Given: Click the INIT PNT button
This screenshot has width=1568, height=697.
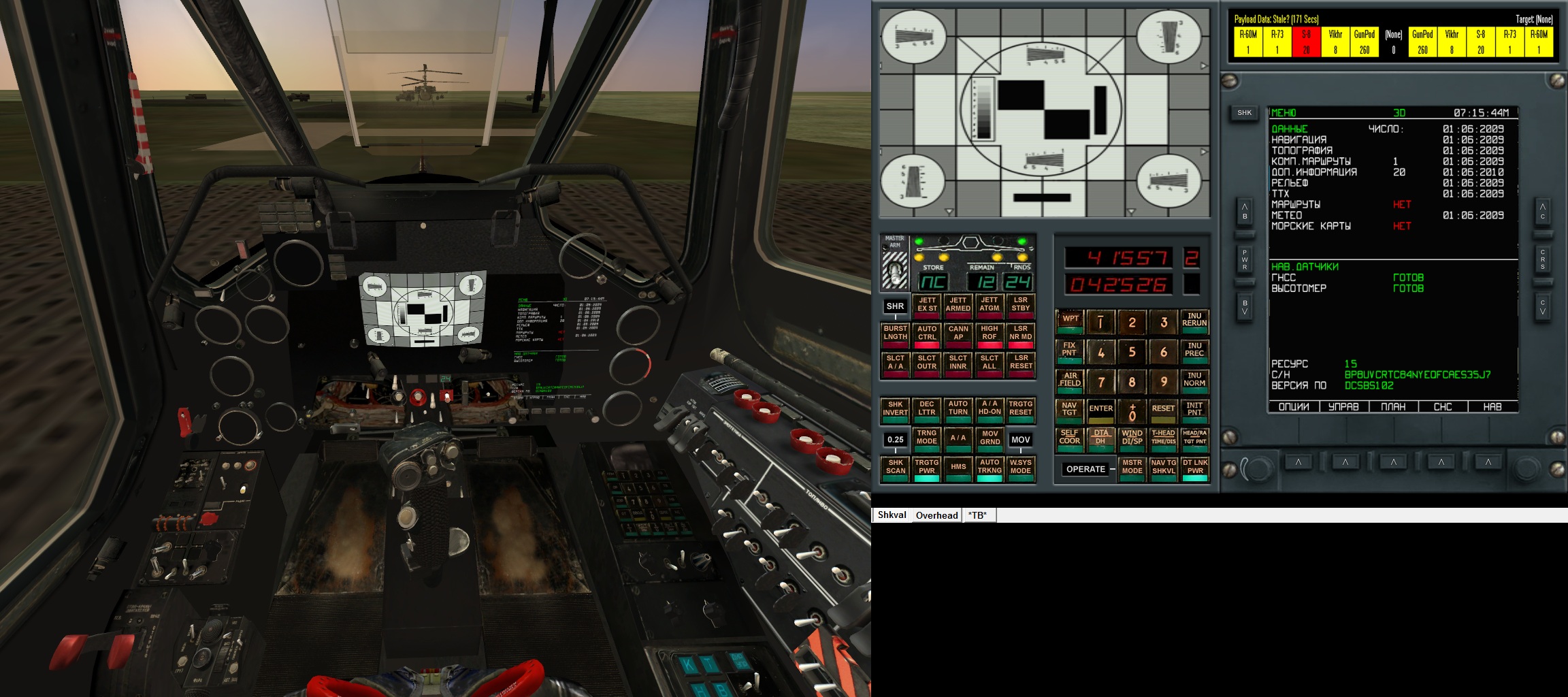Looking at the screenshot, I should tap(1195, 410).
